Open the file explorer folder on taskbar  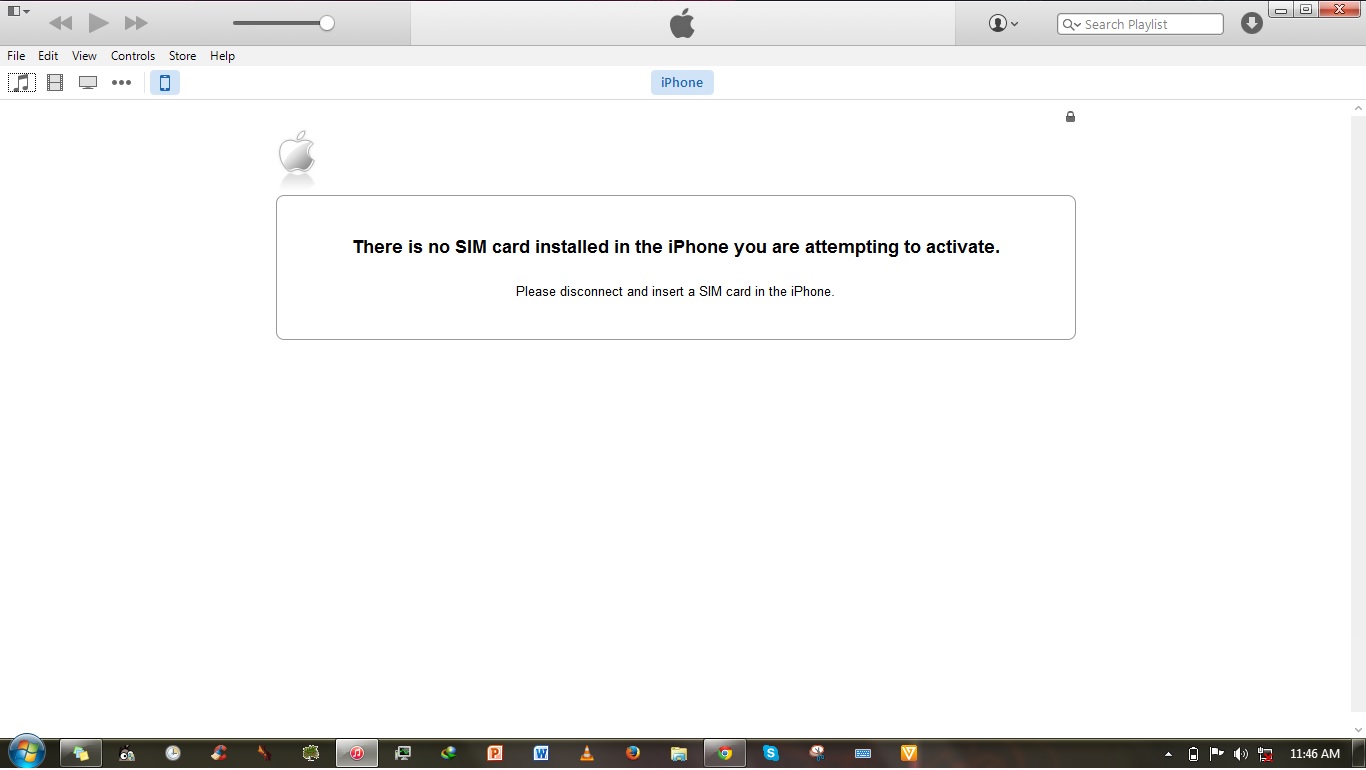pyautogui.click(x=679, y=754)
